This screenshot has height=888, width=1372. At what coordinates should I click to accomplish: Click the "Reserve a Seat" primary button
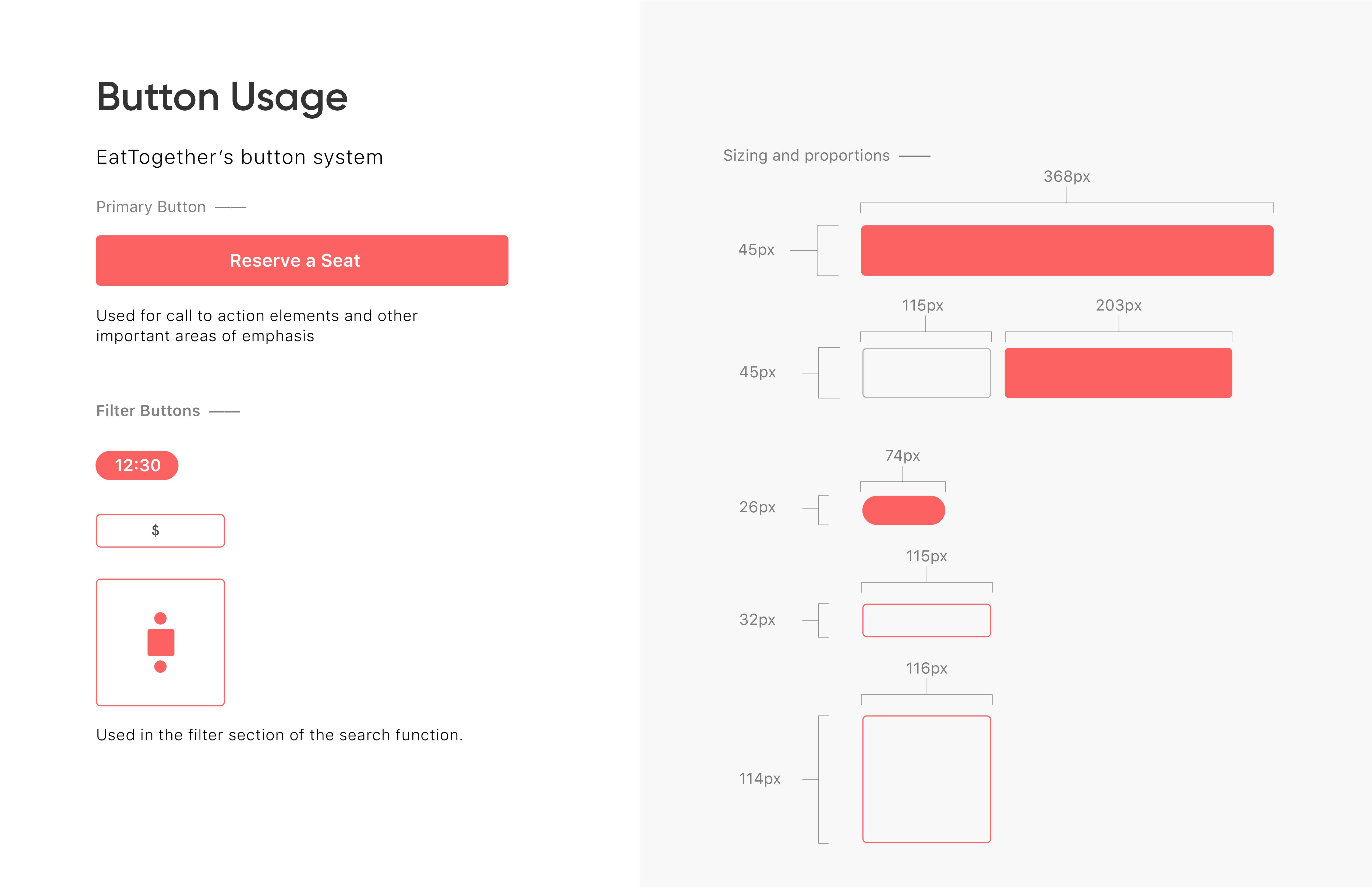coord(302,261)
